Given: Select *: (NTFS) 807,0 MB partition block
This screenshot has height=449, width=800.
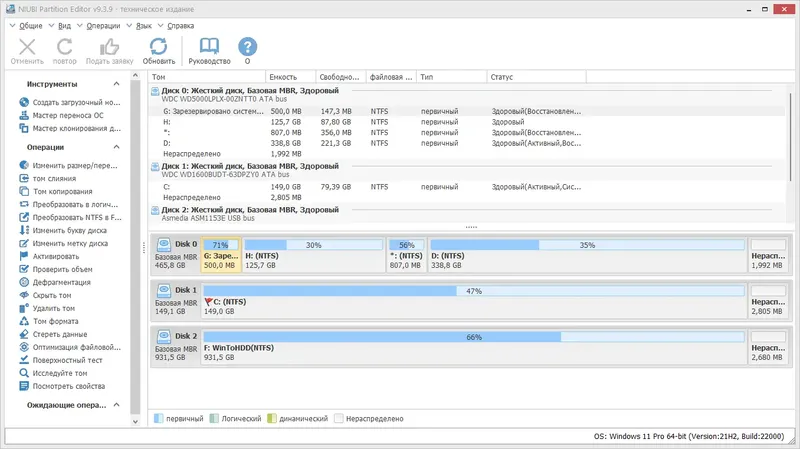Looking at the screenshot, I should [406, 255].
